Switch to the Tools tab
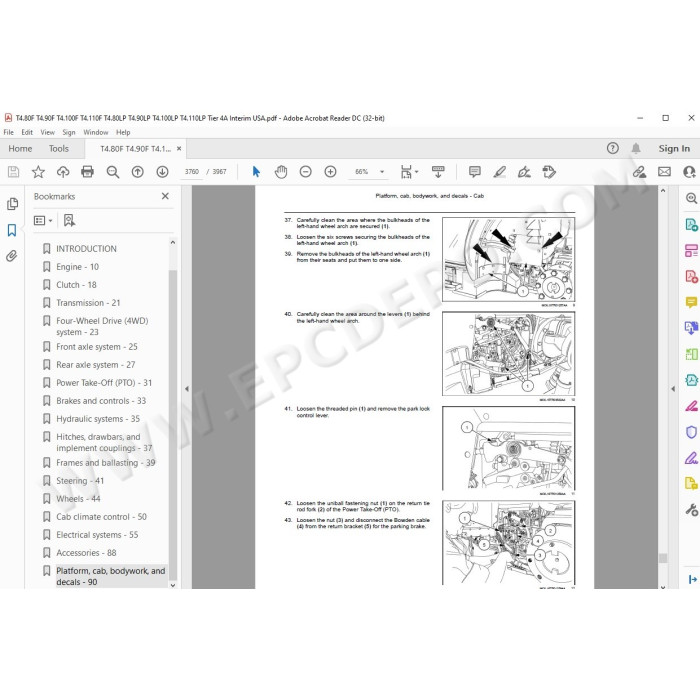The height and width of the screenshot is (700, 700). pos(59,149)
